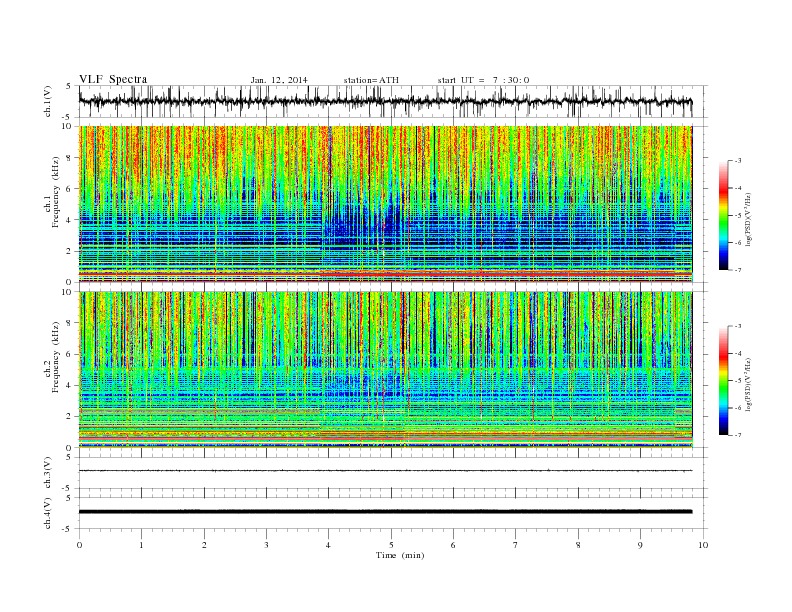Click the "-3" tick on ch.1 colorbar

pyautogui.click(x=738, y=161)
